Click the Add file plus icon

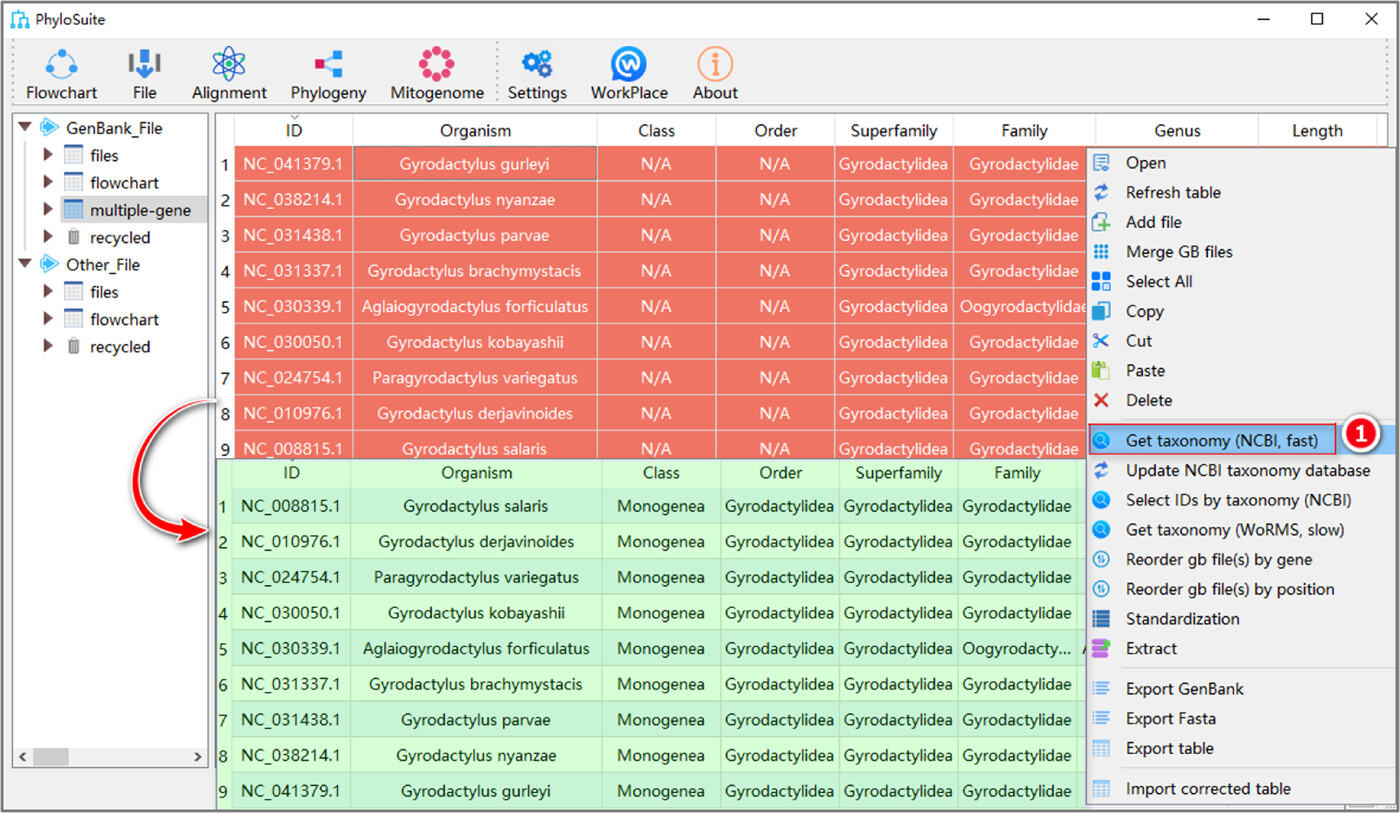pos(1101,222)
